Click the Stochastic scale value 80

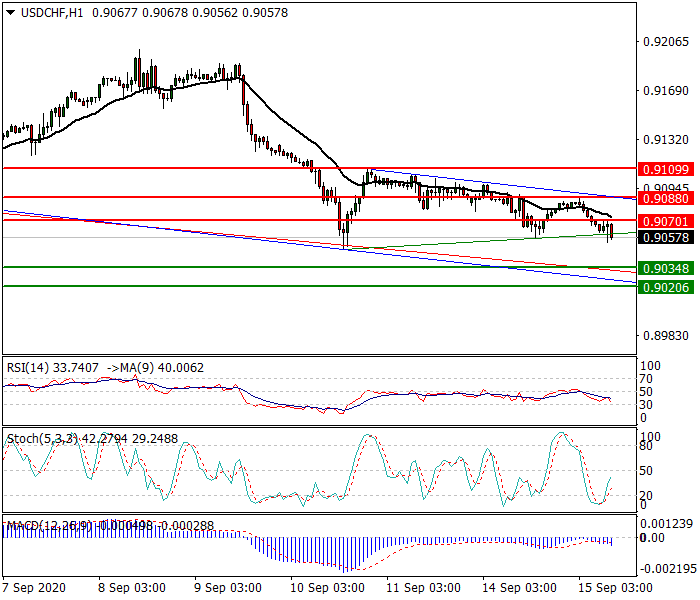646,446
